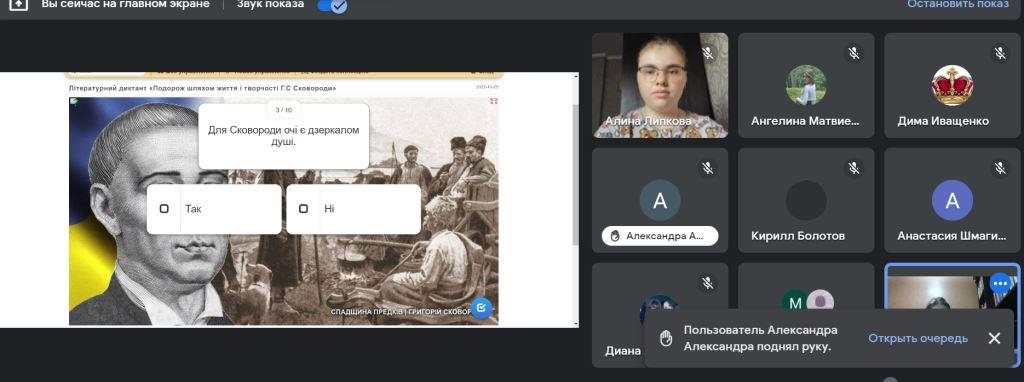Dismiss the raised-hand notification with X

coord(994,338)
